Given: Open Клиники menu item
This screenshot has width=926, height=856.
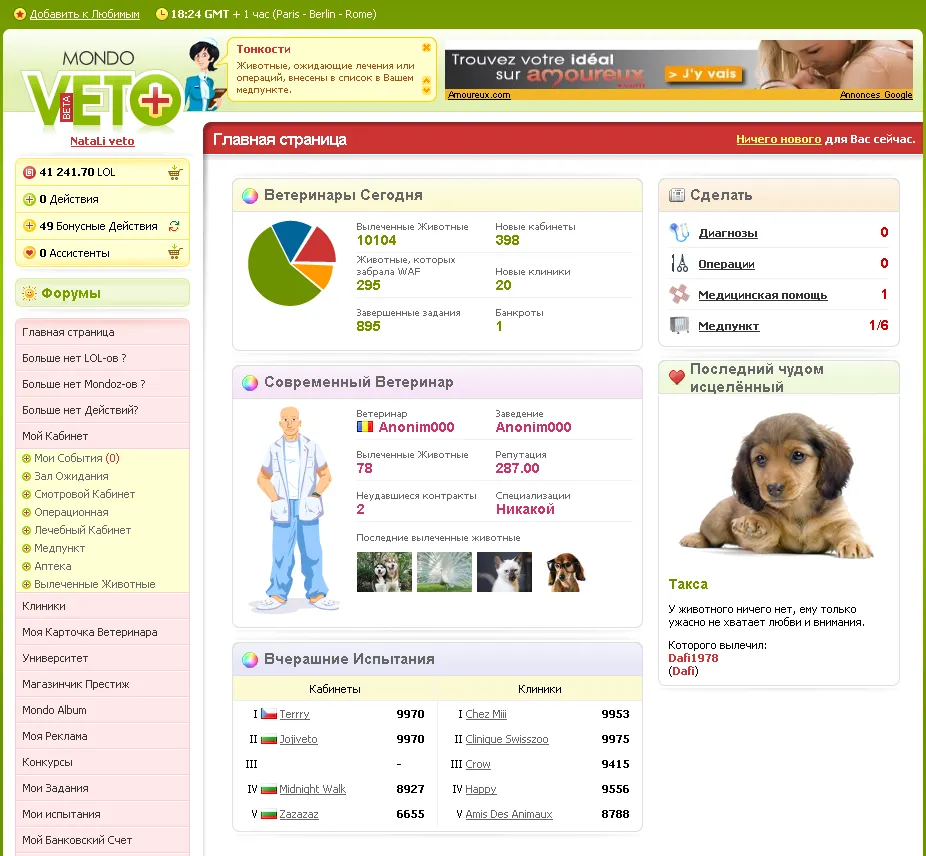Looking at the screenshot, I should (x=102, y=606).
